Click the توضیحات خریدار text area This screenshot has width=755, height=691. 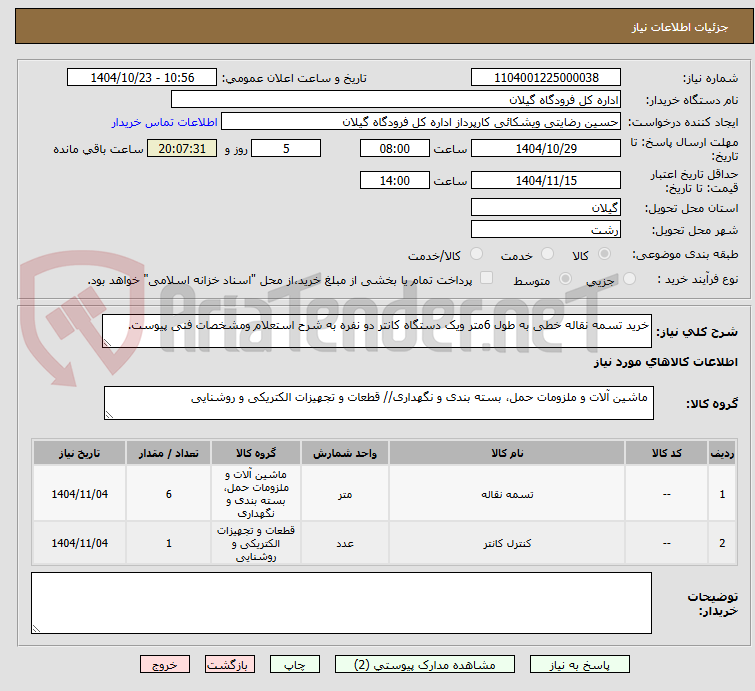coord(341,603)
